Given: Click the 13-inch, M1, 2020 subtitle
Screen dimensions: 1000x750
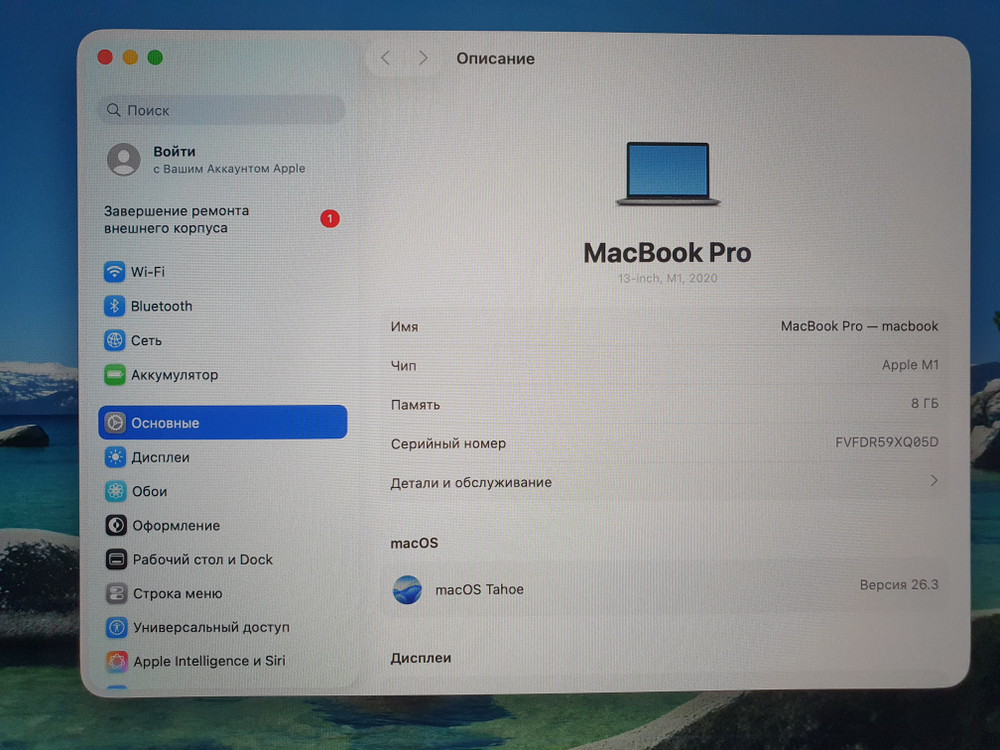Looking at the screenshot, I should [667, 278].
